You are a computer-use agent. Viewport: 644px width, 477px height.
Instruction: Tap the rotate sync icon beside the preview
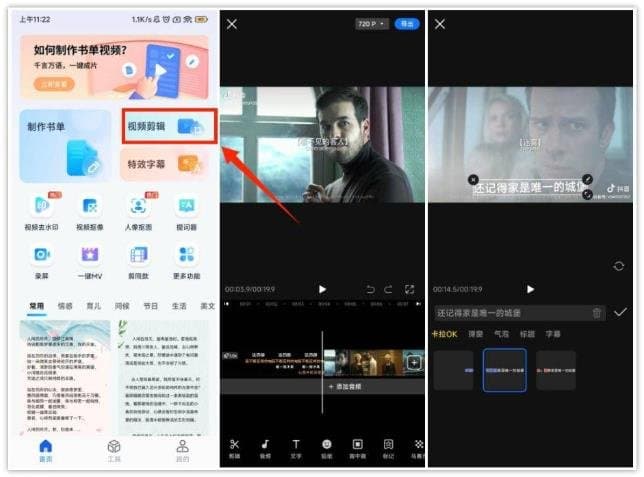[x=619, y=266]
